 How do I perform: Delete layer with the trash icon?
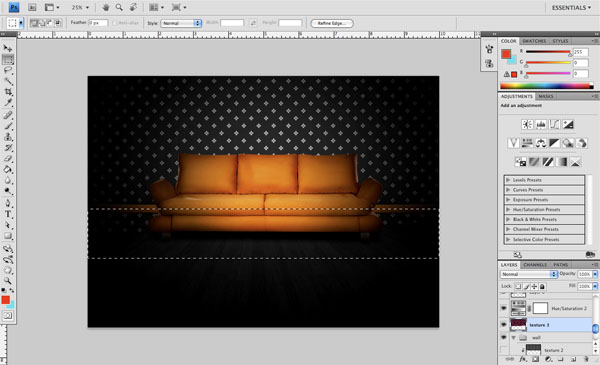[586, 359]
